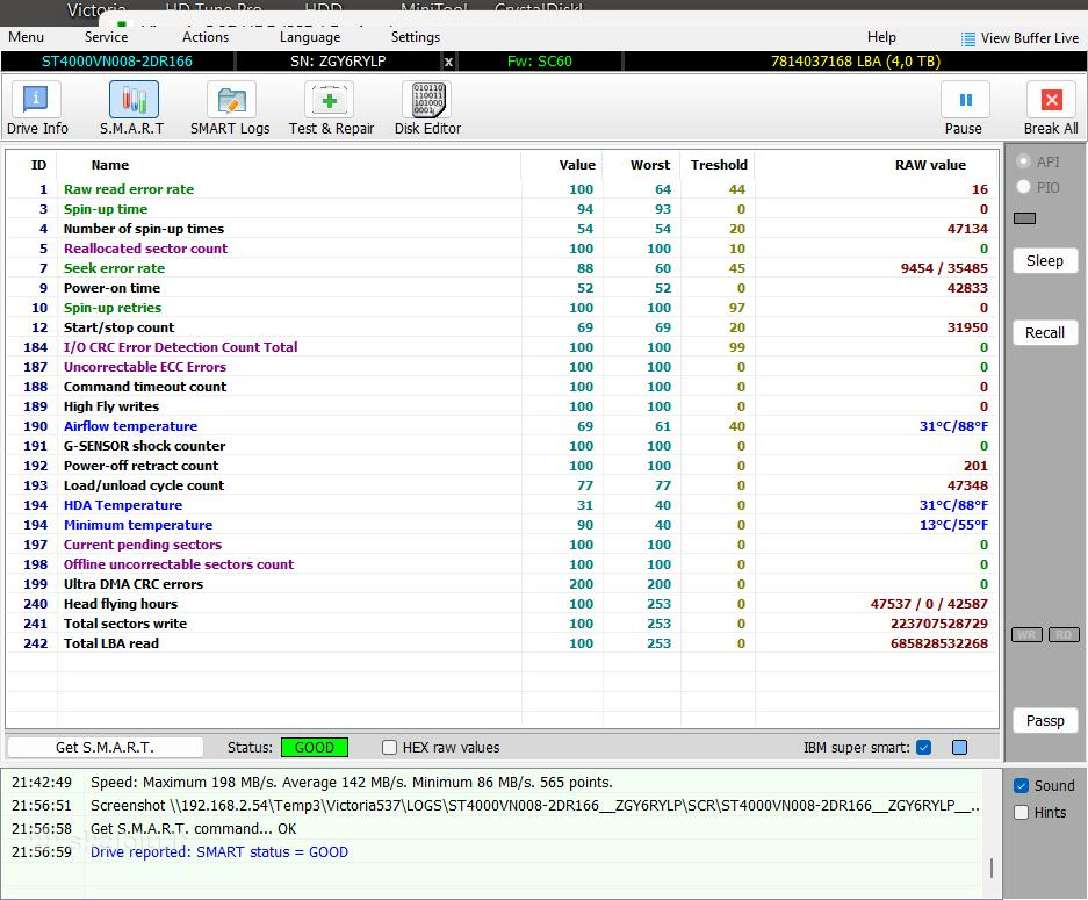Select the Head flying hours row

[x=502, y=604]
